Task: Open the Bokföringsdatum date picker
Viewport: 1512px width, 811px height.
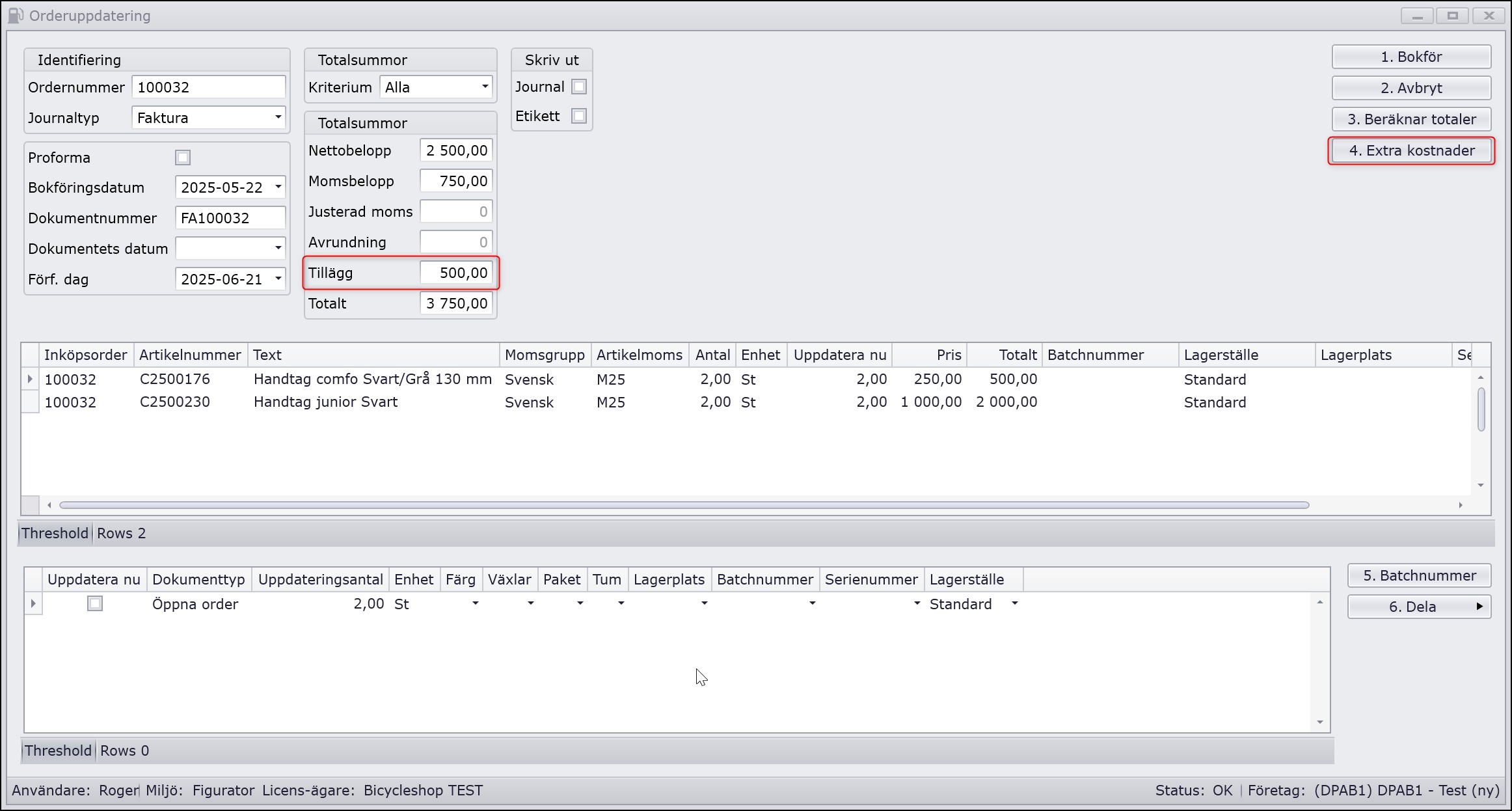Action: pyautogui.click(x=278, y=187)
